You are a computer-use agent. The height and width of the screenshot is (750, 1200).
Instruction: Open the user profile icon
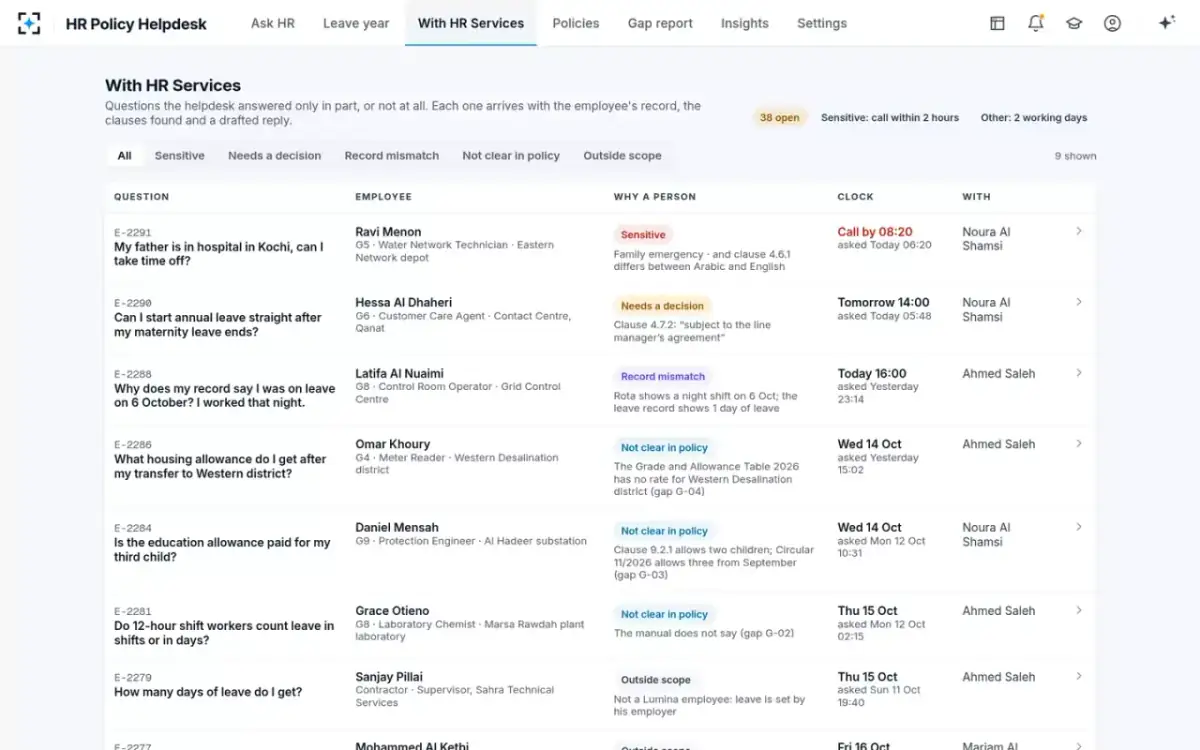(x=1112, y=23)
